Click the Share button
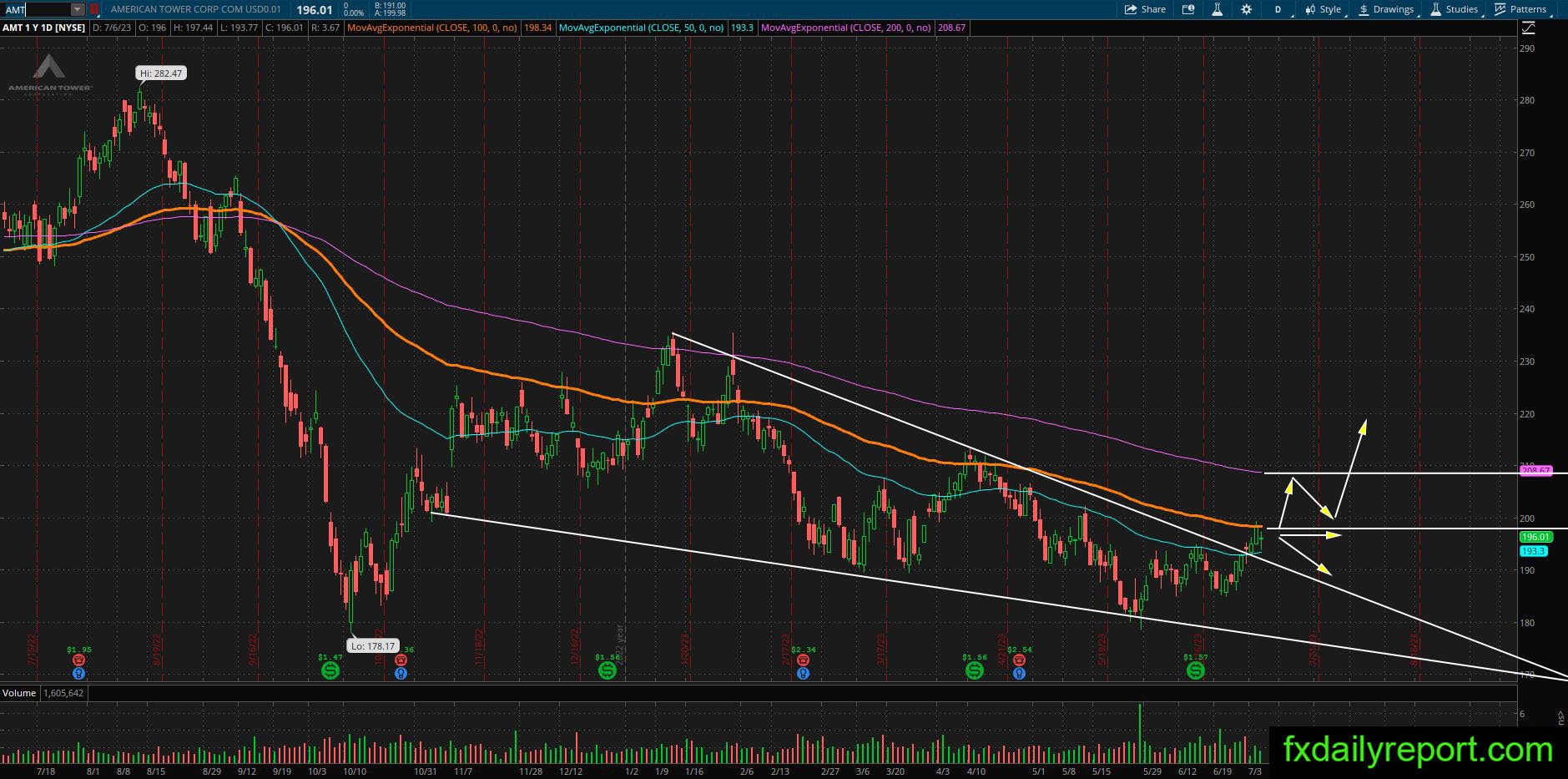Viewport: 1568px width, 779px height. point(1145,9)
